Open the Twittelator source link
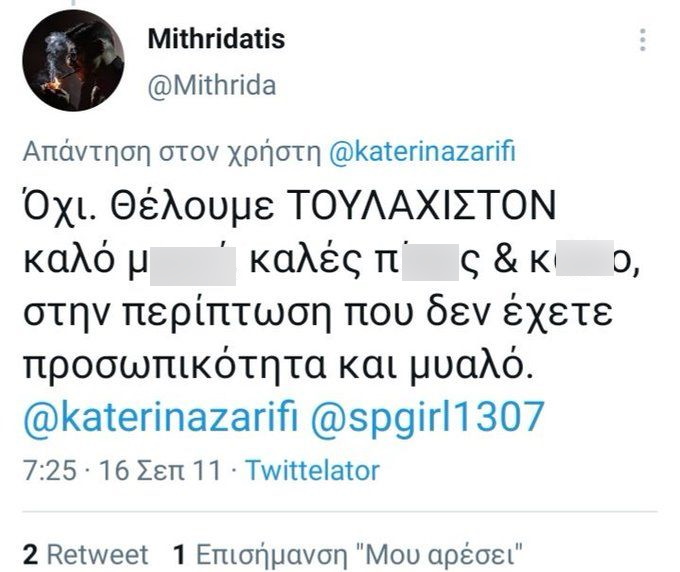 [x=313, y=471]
